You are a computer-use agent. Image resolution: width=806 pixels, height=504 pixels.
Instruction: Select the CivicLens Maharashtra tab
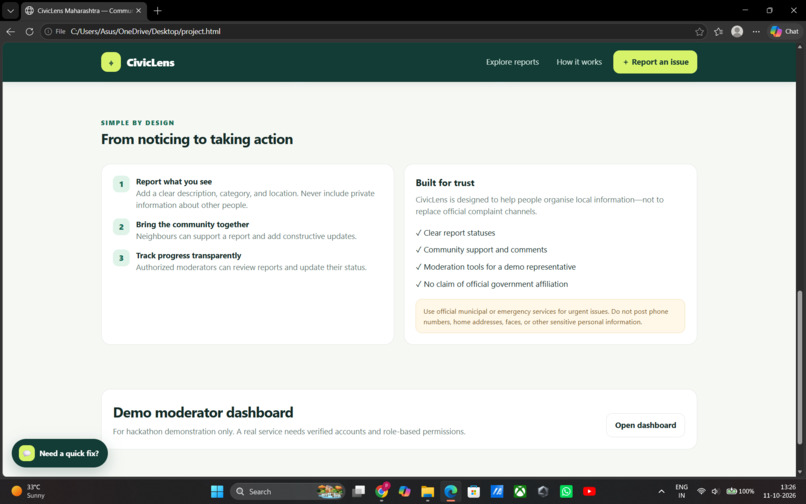click(x=82, y=10)
